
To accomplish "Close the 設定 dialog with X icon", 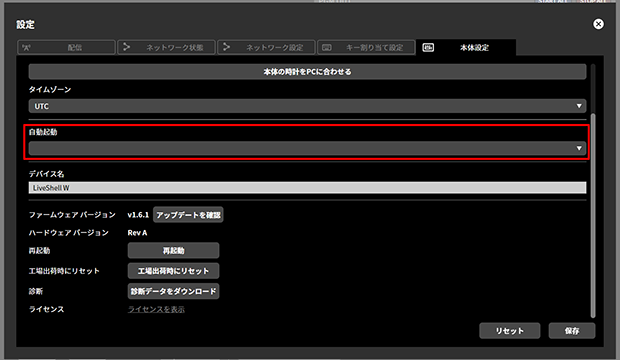I will 598,24.
